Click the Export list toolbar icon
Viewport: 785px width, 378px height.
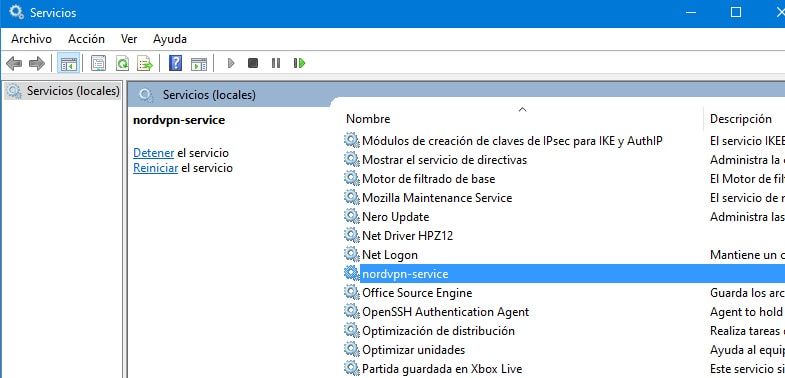[145, 63]
